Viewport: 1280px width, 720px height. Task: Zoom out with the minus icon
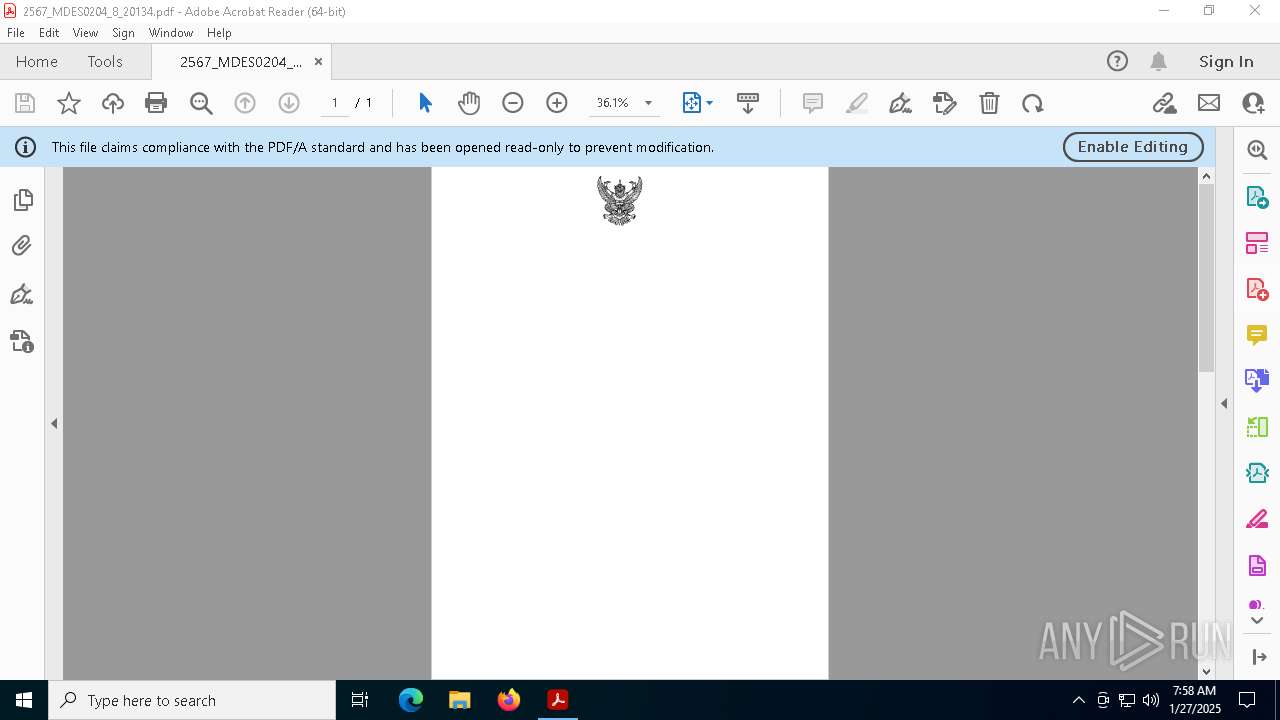(x=513, y=103)
